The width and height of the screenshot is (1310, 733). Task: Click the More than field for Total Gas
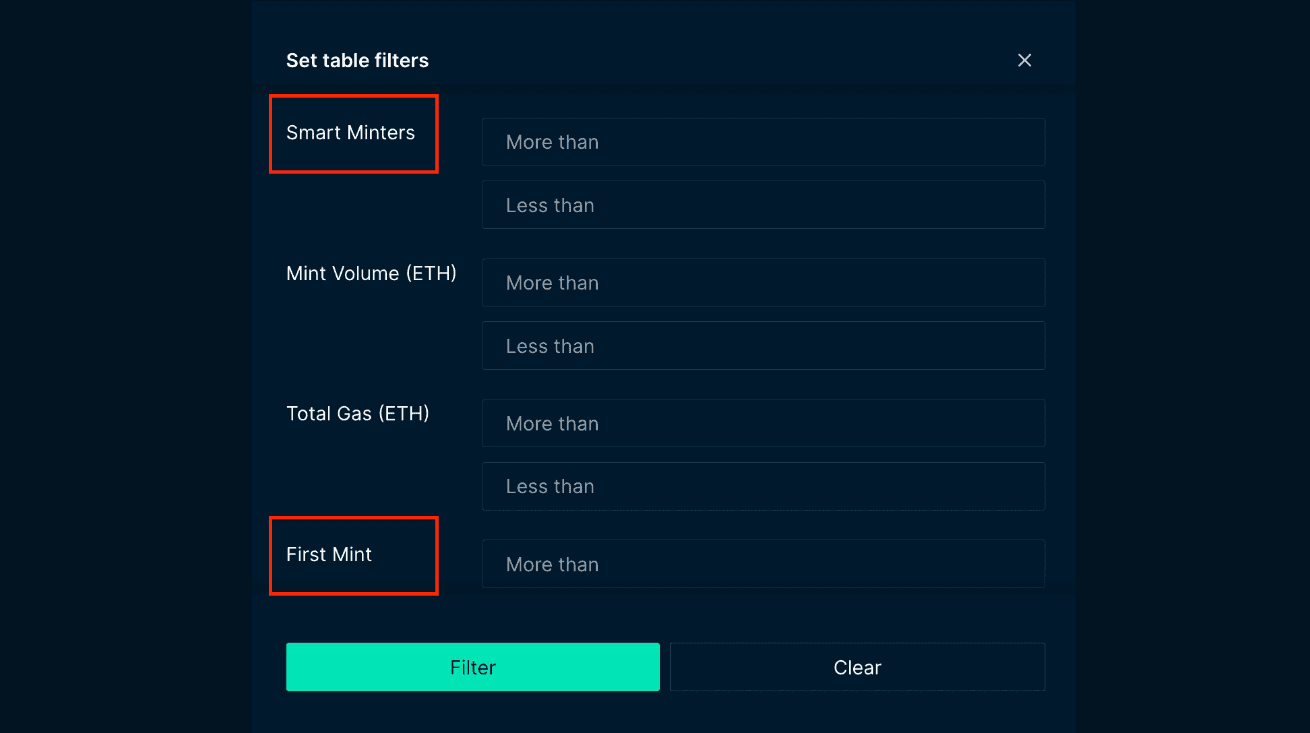click(x=763, y=423)
